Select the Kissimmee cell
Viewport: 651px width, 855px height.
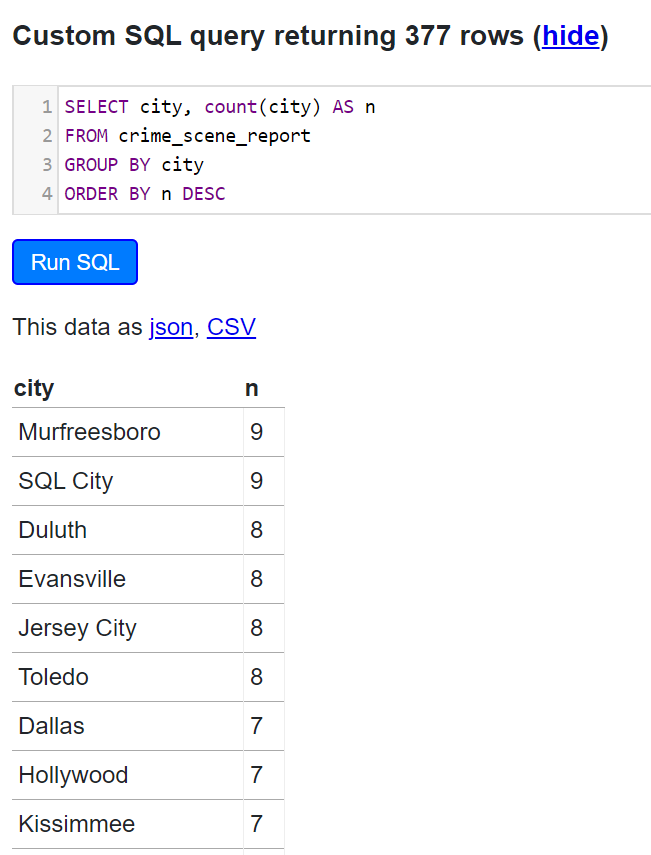[128, 824]
